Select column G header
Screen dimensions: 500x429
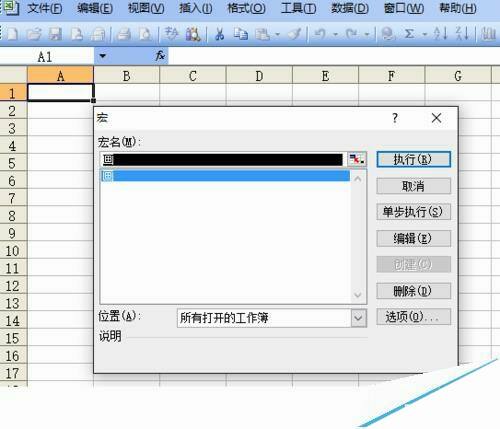458,76
